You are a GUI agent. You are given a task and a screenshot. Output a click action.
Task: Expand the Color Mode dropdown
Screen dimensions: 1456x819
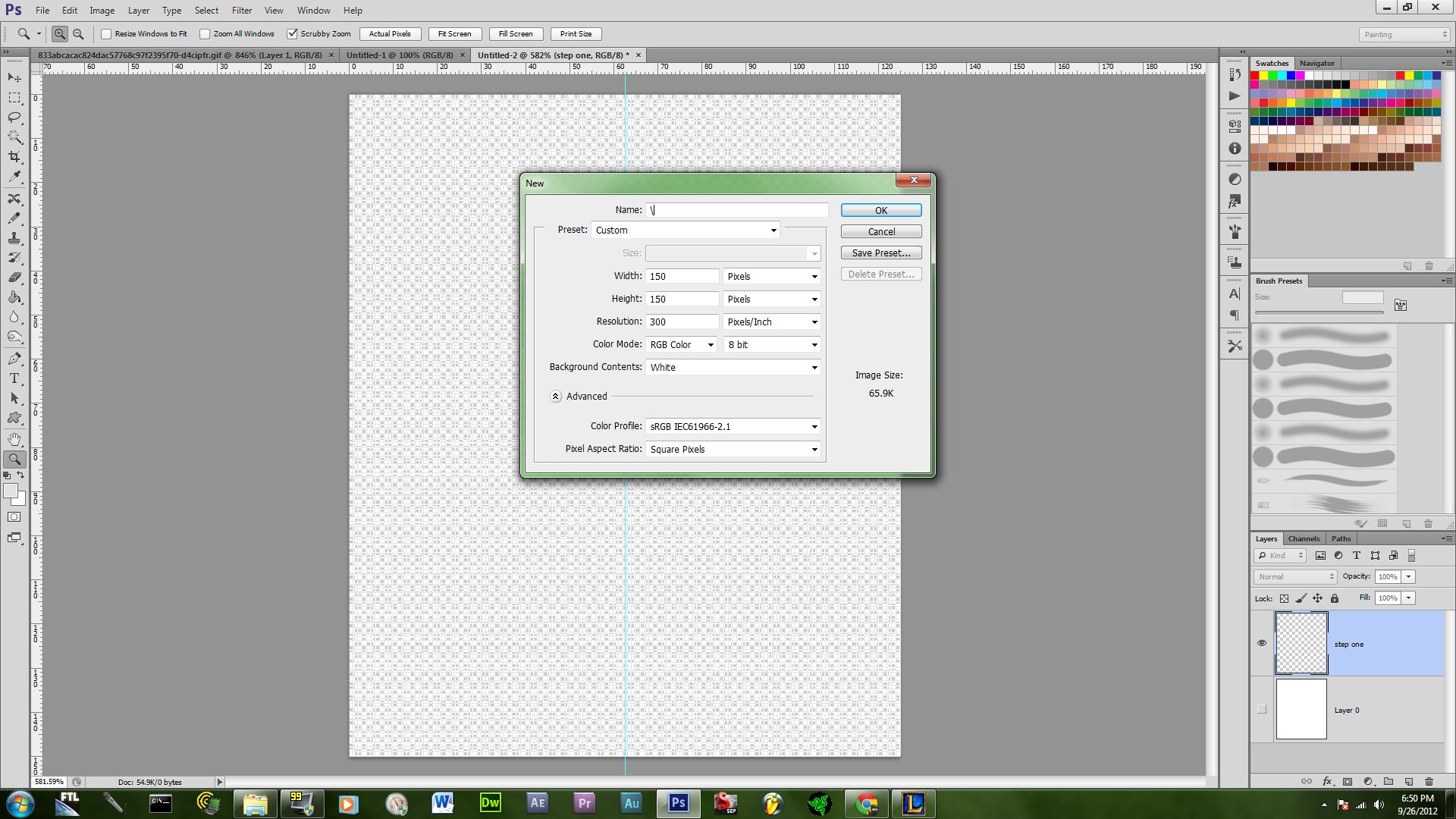[710, 344]
